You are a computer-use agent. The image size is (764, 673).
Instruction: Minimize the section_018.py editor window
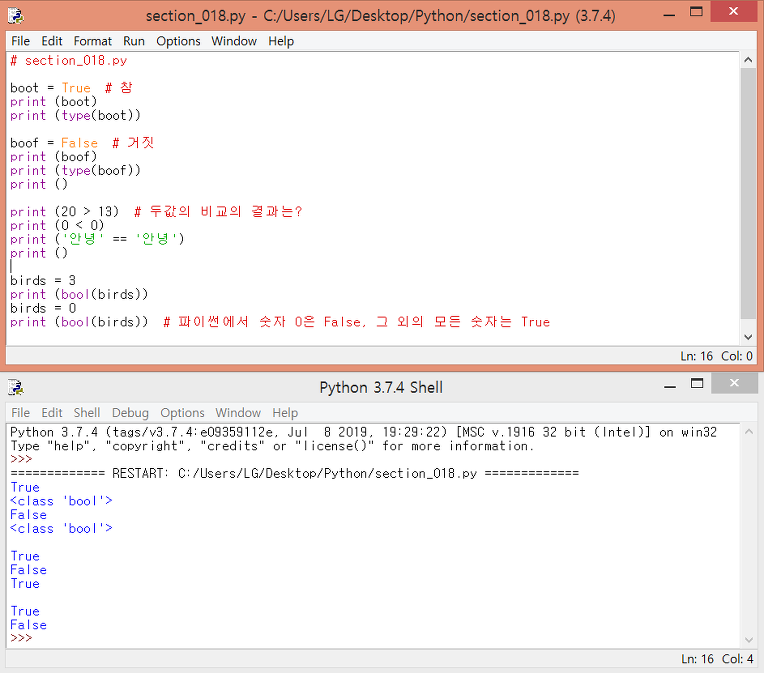point(669,15)
